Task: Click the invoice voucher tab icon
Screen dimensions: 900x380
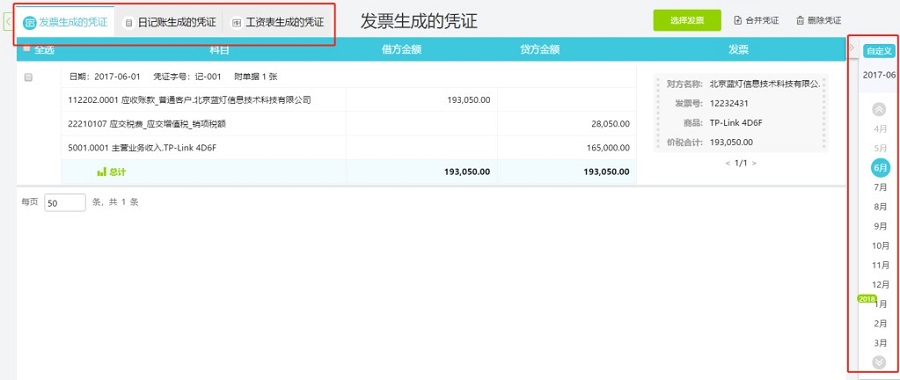Action: pyautogui.click(x=30, y=23)
